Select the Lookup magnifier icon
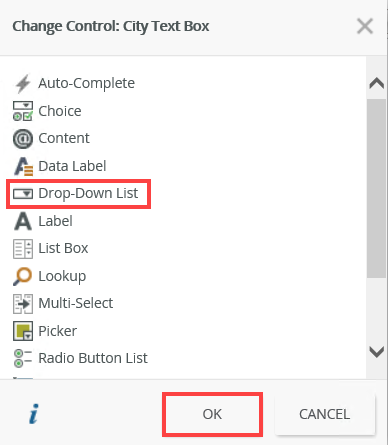Image resolution: width=388 pixels, height=445 pixels. (23, 276)
